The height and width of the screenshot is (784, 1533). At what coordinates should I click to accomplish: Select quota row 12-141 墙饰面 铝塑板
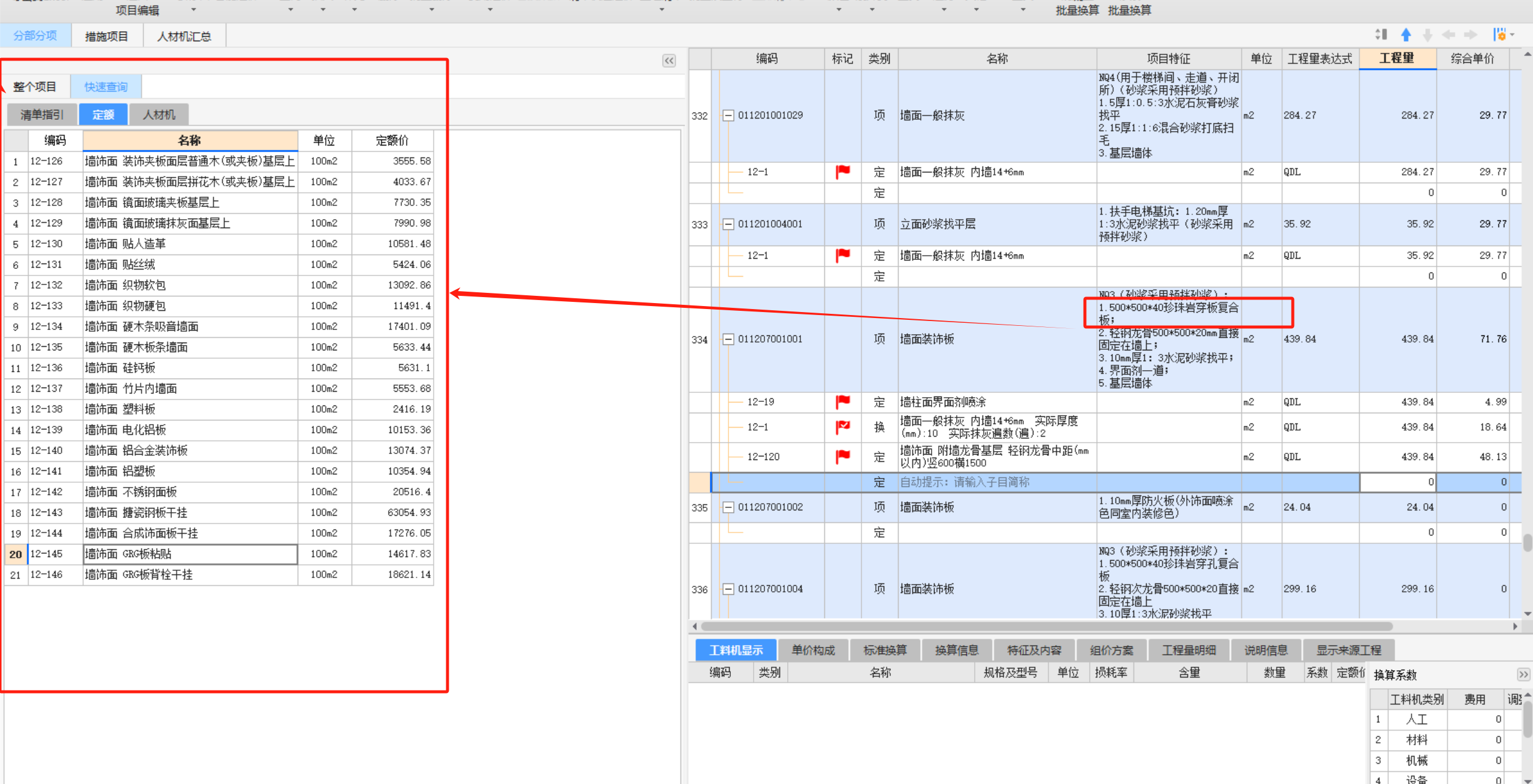tap(219, 471)
